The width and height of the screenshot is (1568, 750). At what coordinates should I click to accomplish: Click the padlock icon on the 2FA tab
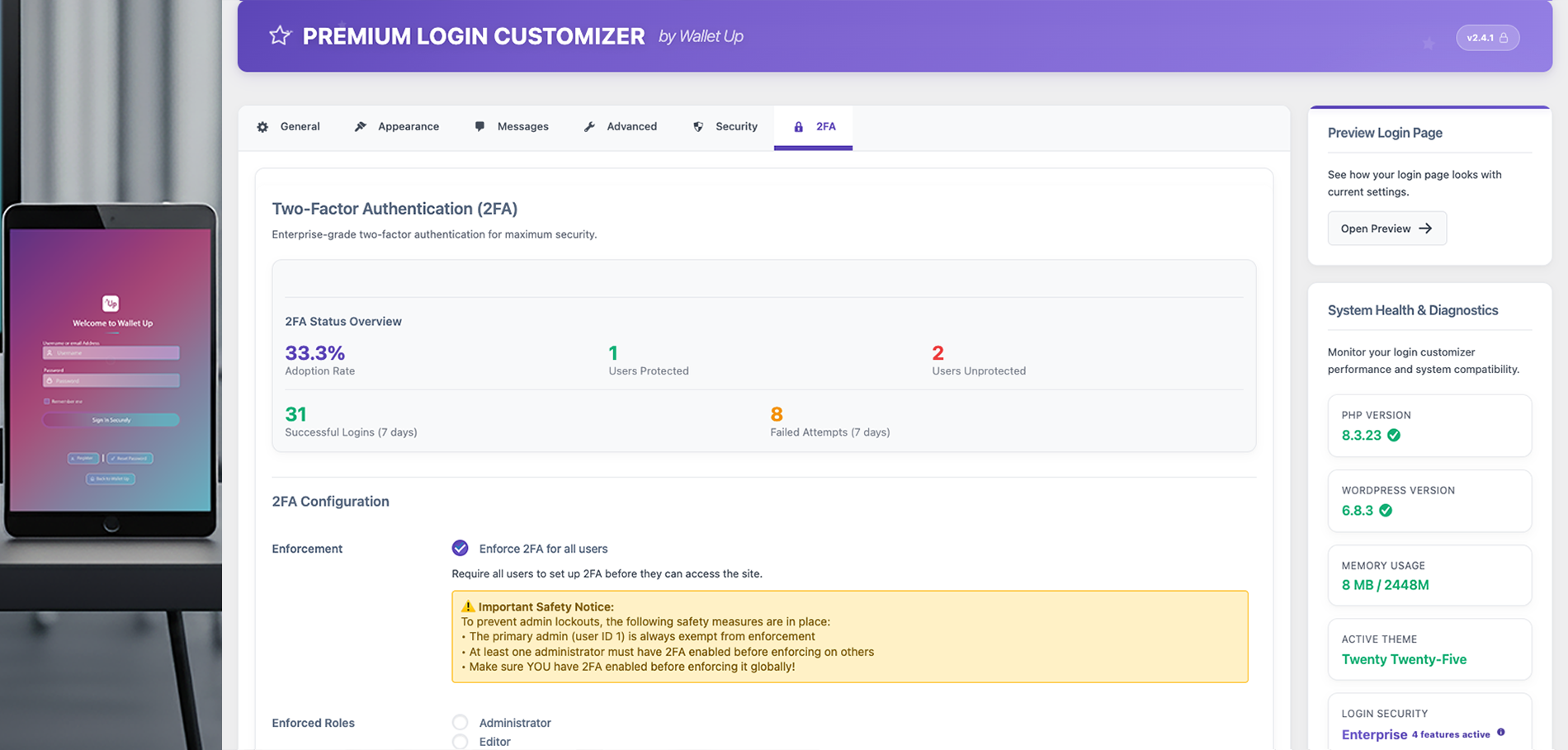point(798,127)
